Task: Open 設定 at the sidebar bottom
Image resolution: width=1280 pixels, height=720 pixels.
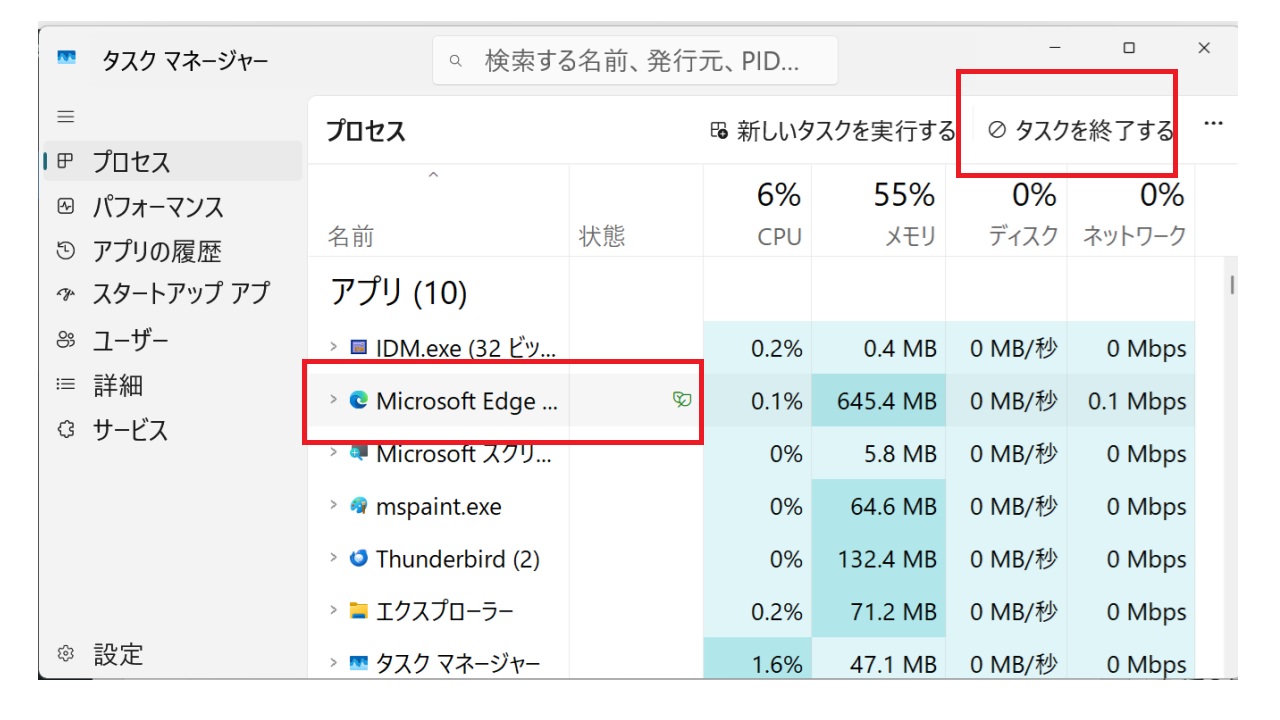Action: pos(173,654)
